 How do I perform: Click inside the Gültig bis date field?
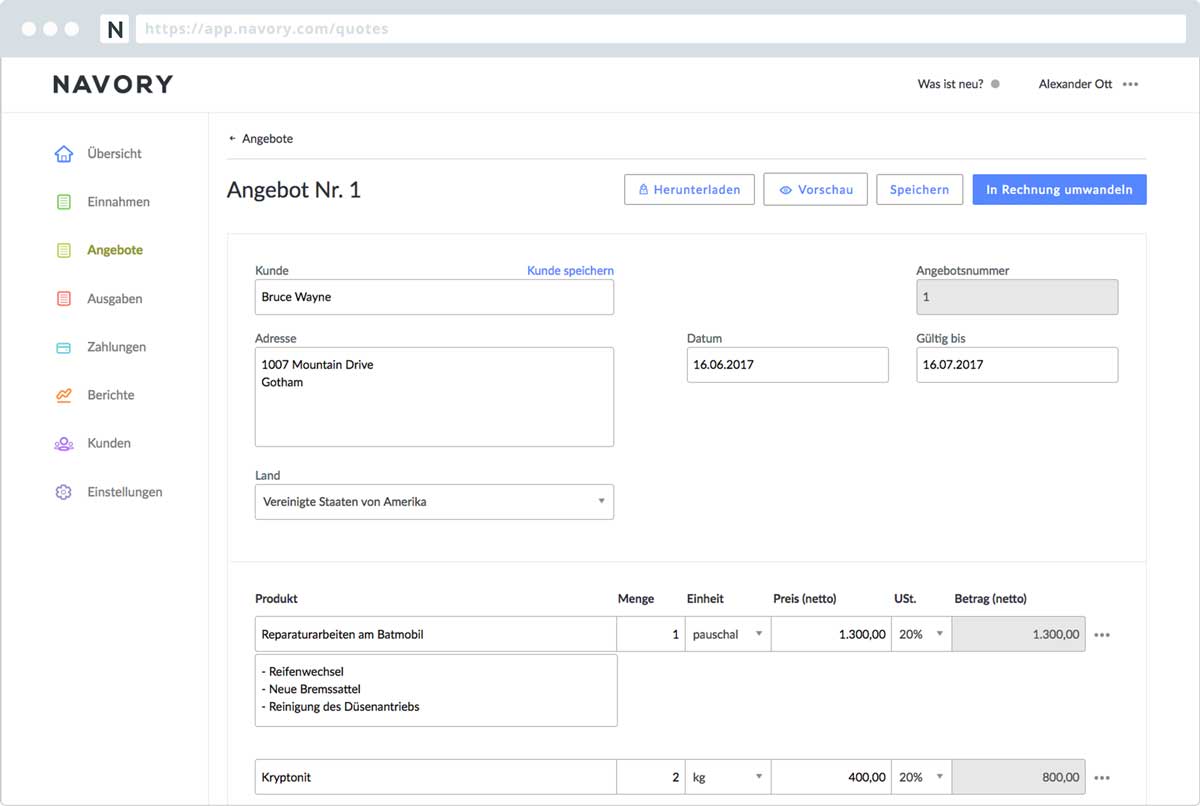coord(1016,364)
